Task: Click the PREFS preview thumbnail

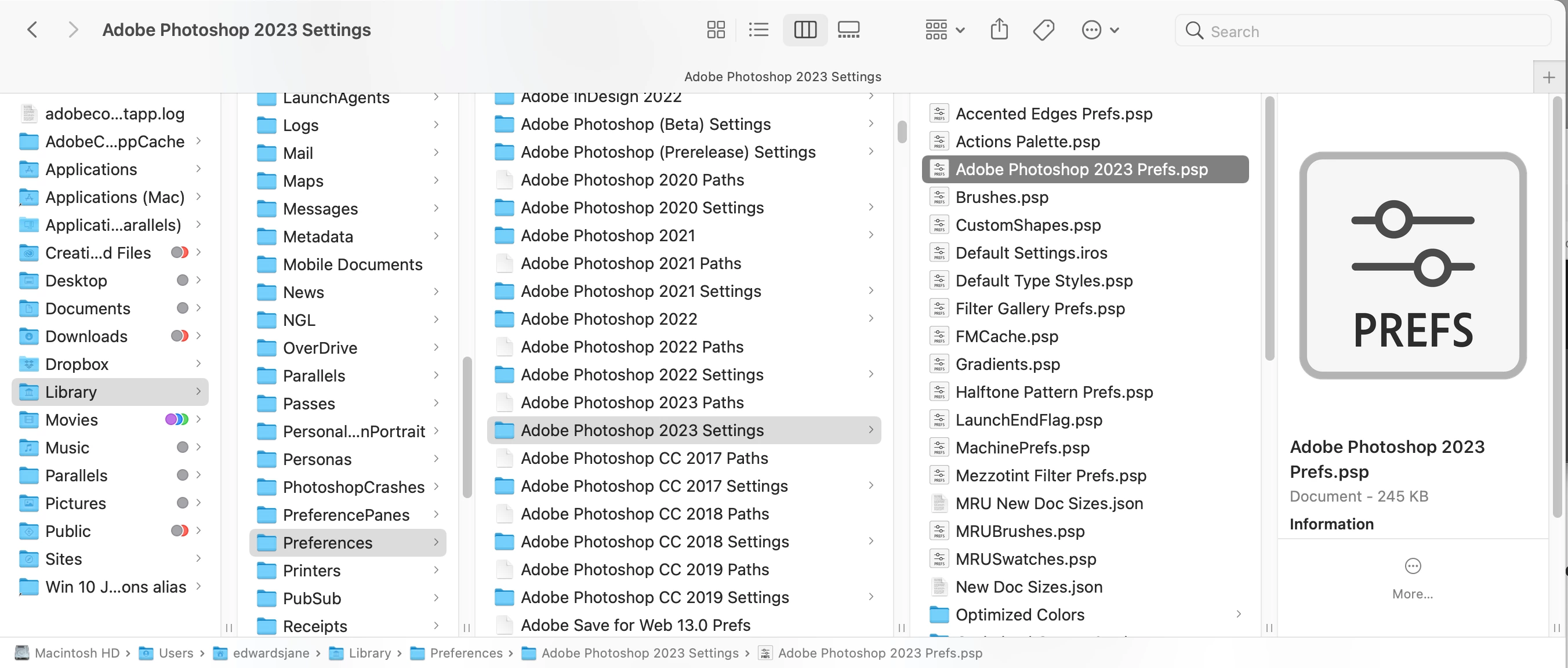Action: 1412,266
